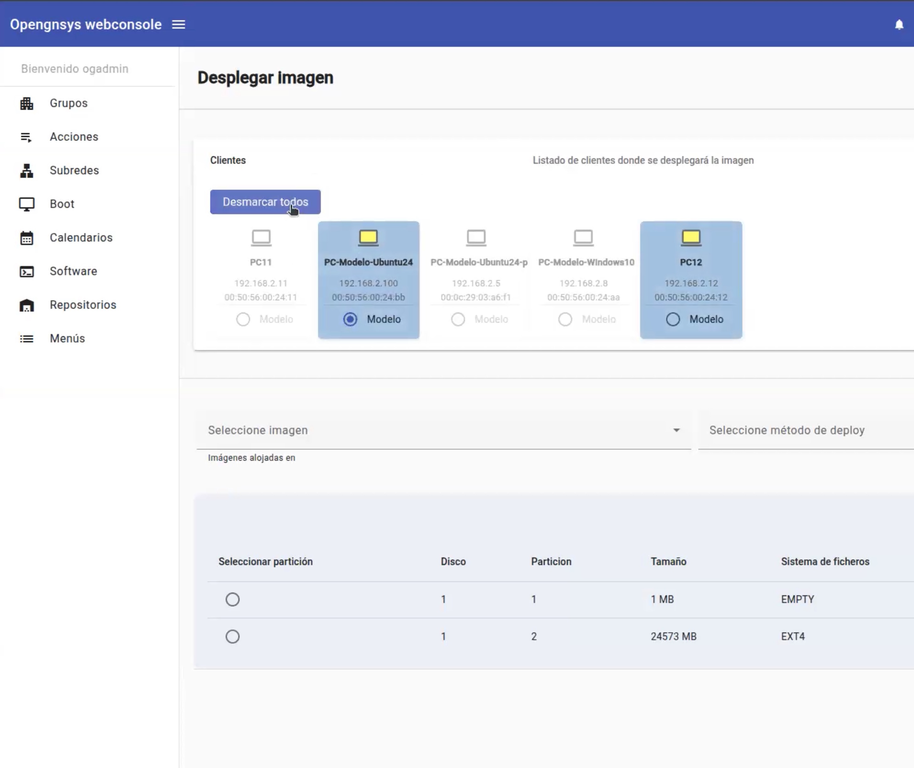This screenshot has height=768, width=914.
Task: Click the Tamaño column header
Action: pyautogui.click(x=669, y=562)
